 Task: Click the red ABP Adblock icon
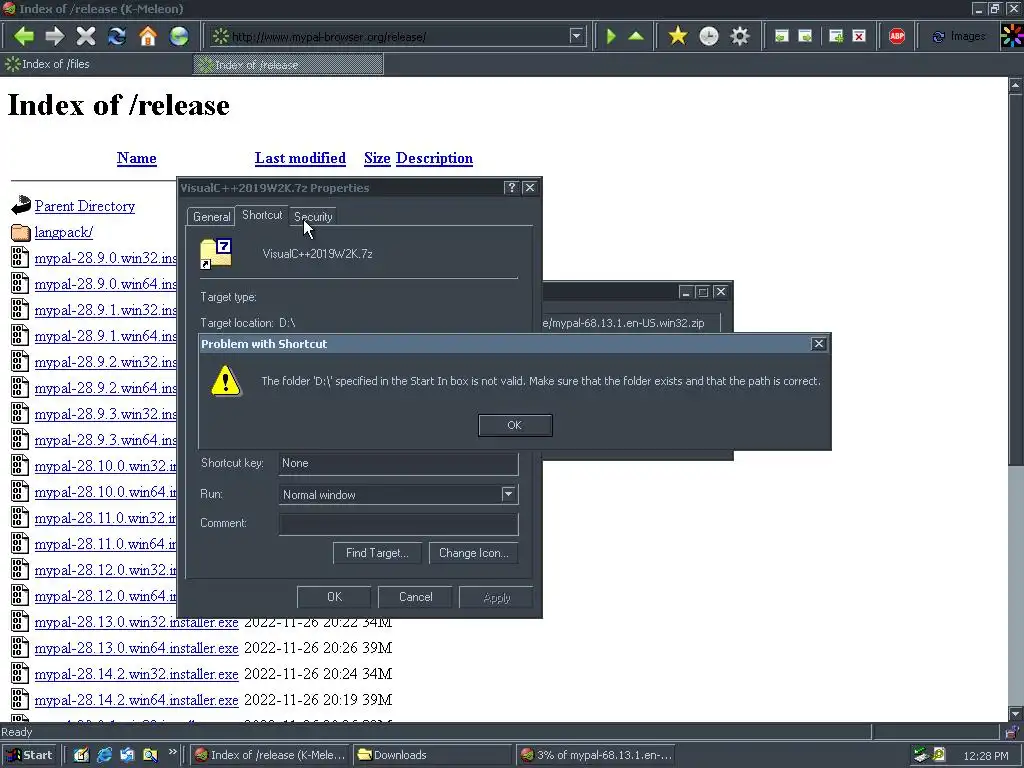click(897, 36)
